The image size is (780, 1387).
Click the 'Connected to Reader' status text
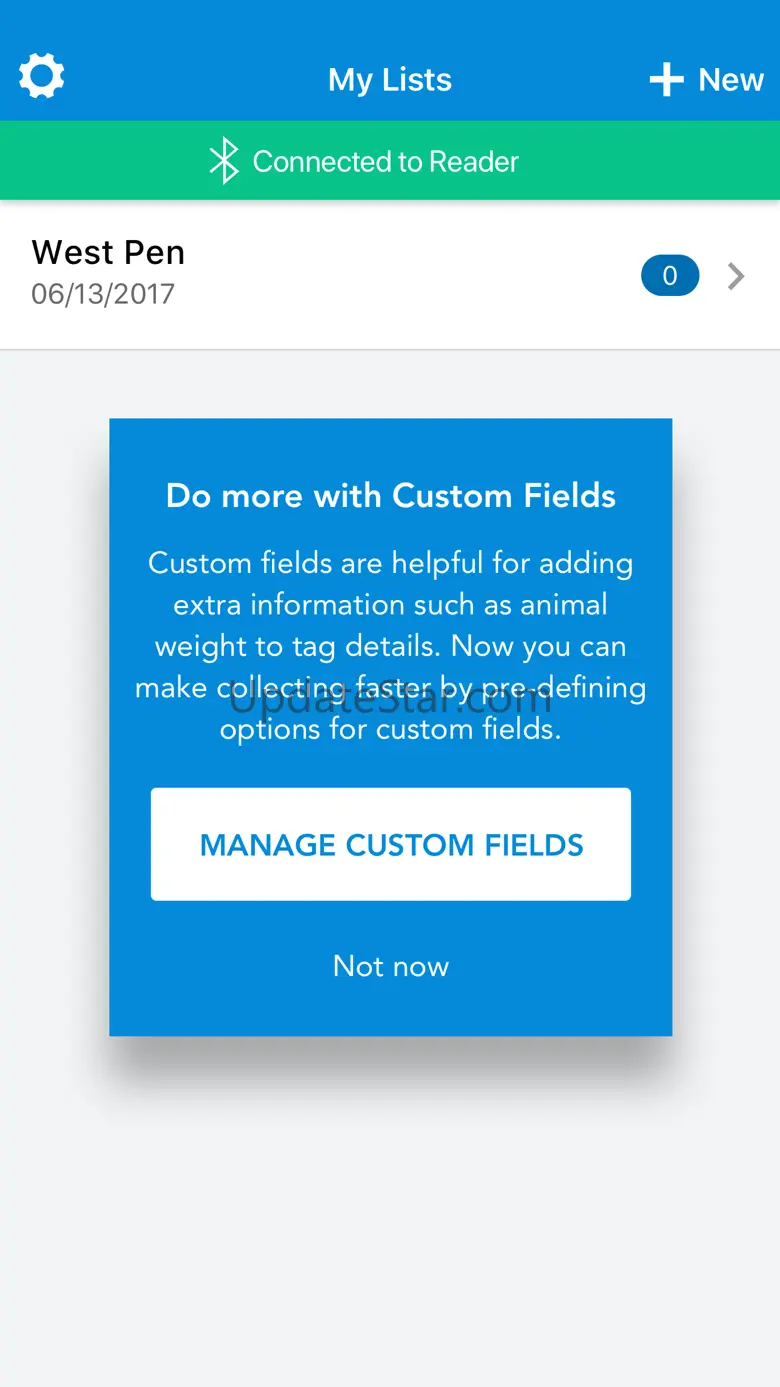(385, 162)
